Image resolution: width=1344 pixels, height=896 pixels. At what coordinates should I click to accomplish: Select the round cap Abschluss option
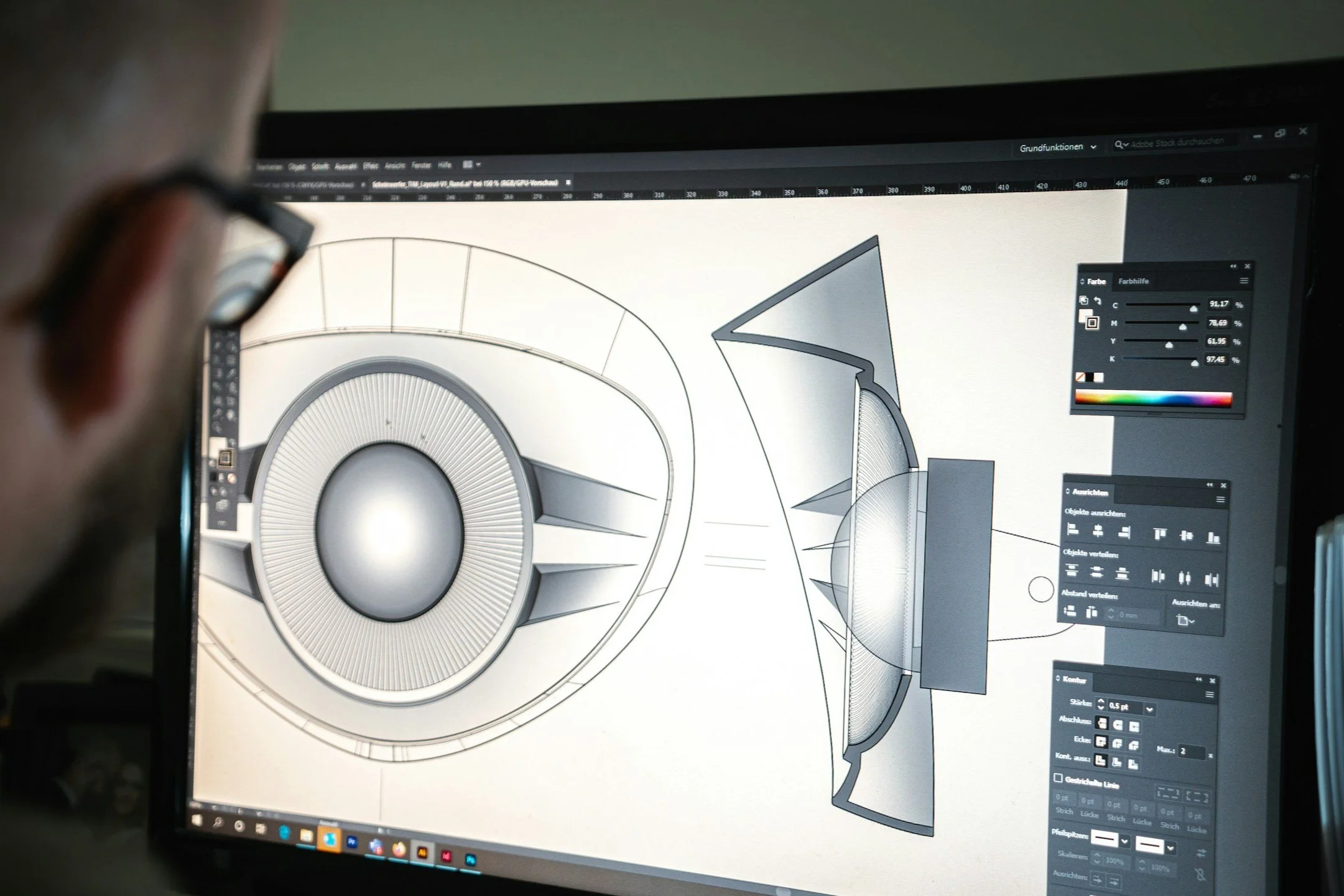pyautogui.click(x=1118, y=725)
